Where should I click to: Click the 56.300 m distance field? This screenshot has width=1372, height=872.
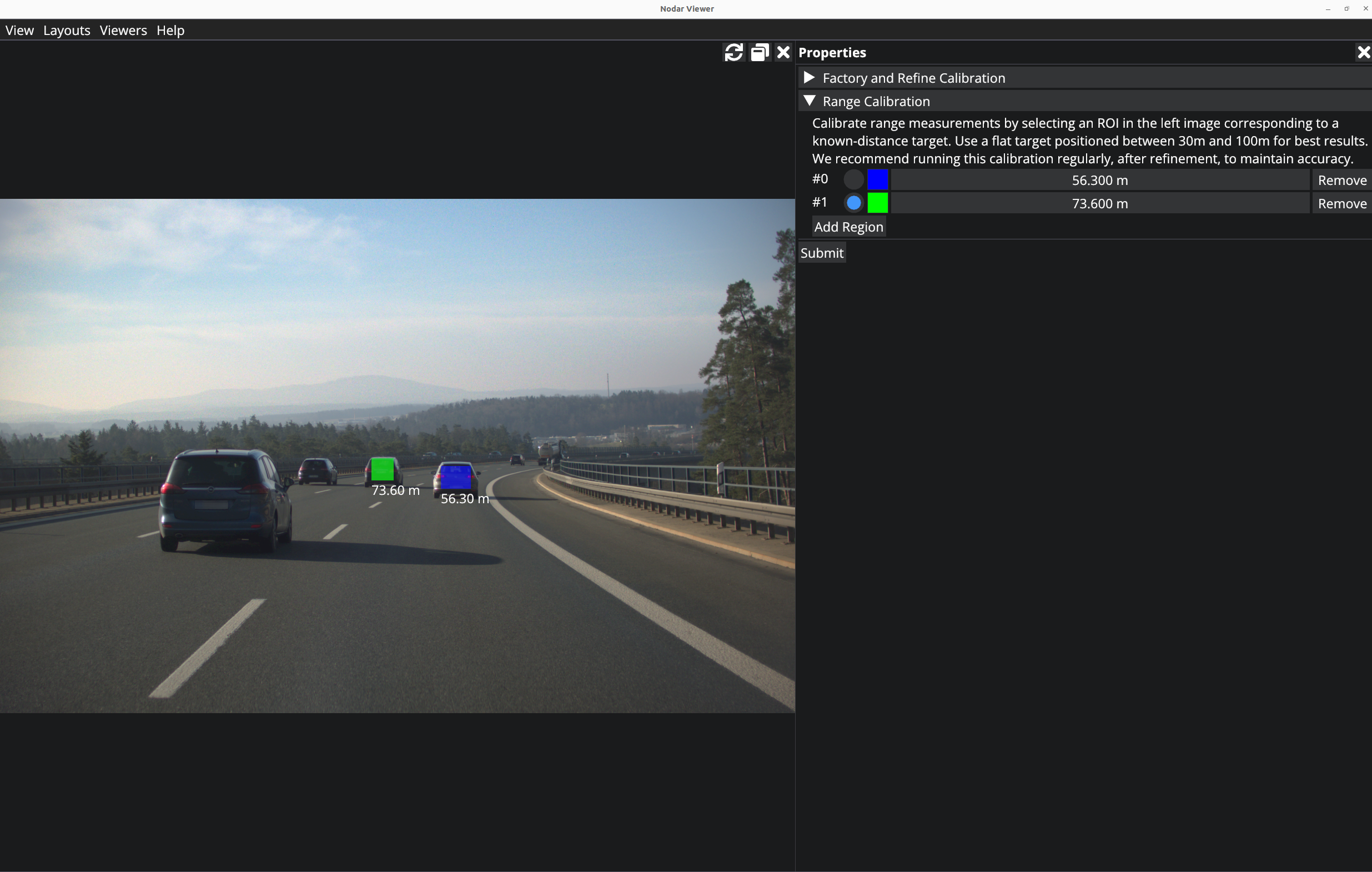coord(1099,179)
